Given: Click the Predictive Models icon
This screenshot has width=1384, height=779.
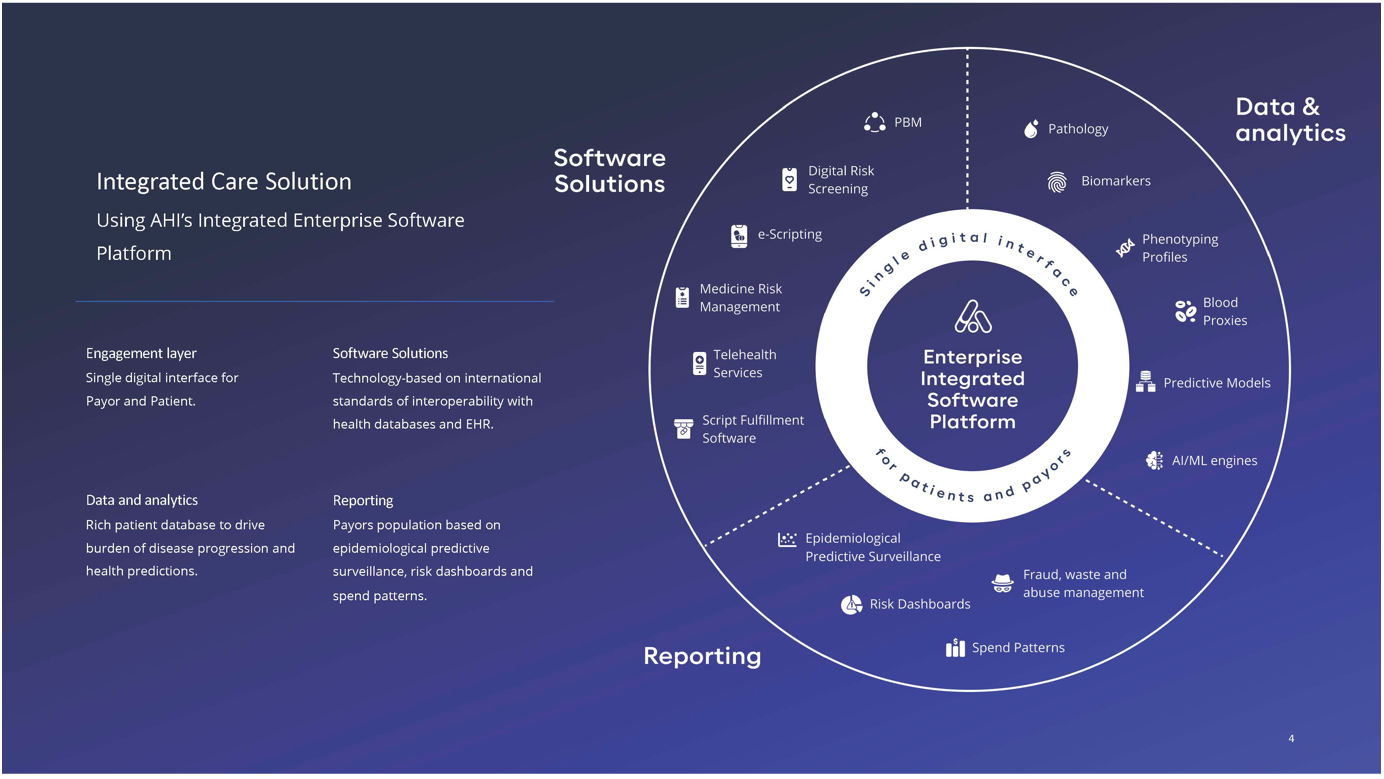Looking at the screenshot, I should [x=1146, y=382].
